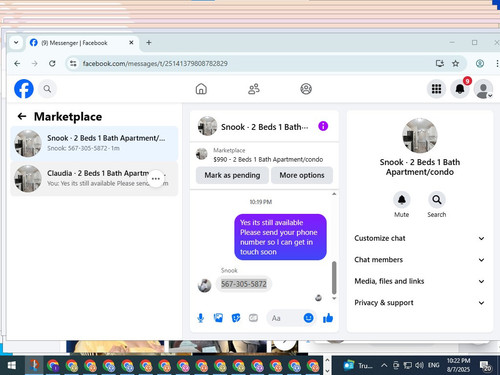
Task: Choose a sticker icon
Action: coord(236,318)
